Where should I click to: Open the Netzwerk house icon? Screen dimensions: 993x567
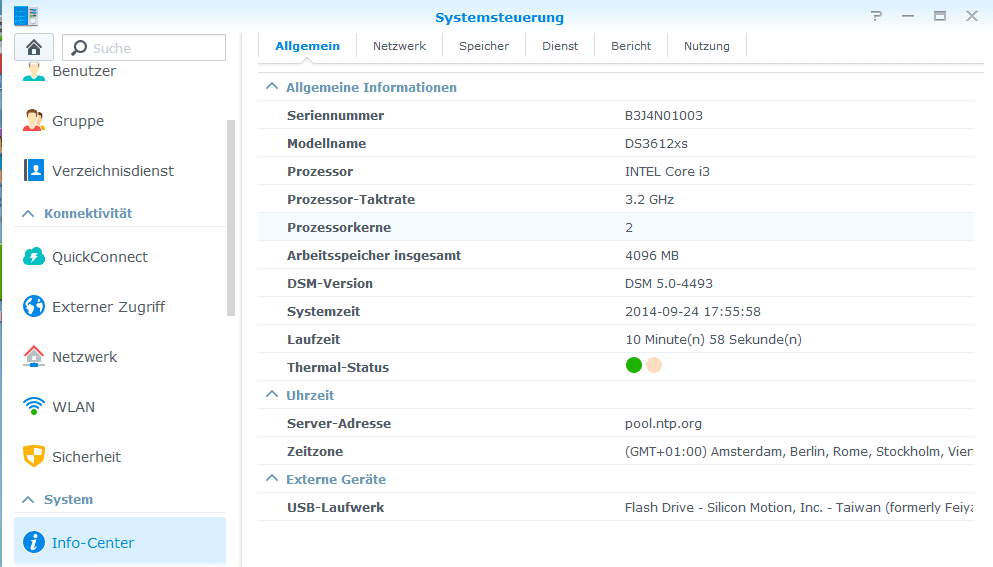pyautogui.click(x=35, y=357)
